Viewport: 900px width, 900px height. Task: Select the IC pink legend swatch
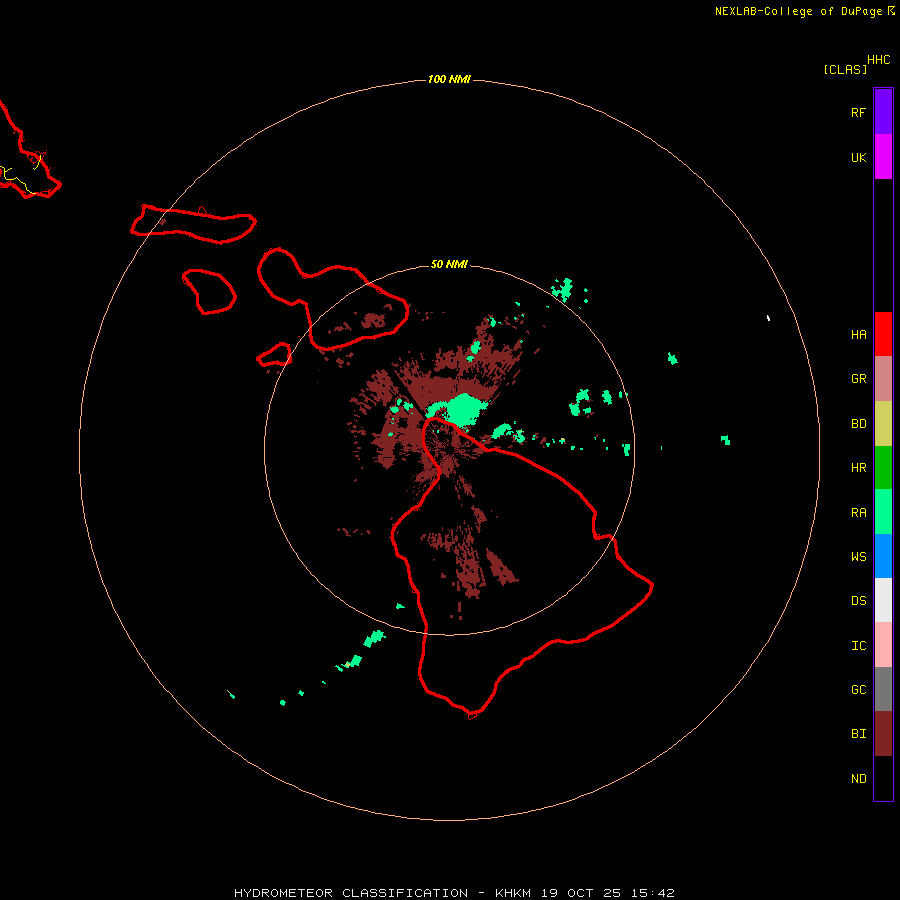click(x=883, y=645)
